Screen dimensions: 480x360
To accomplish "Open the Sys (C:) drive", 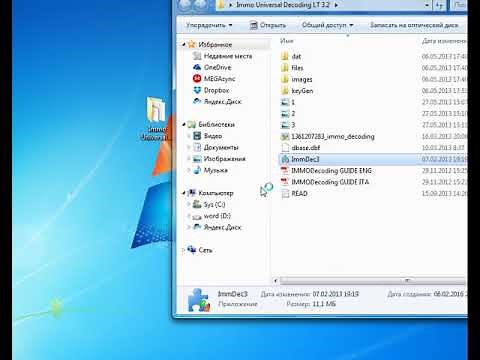I will pos(214,204).
